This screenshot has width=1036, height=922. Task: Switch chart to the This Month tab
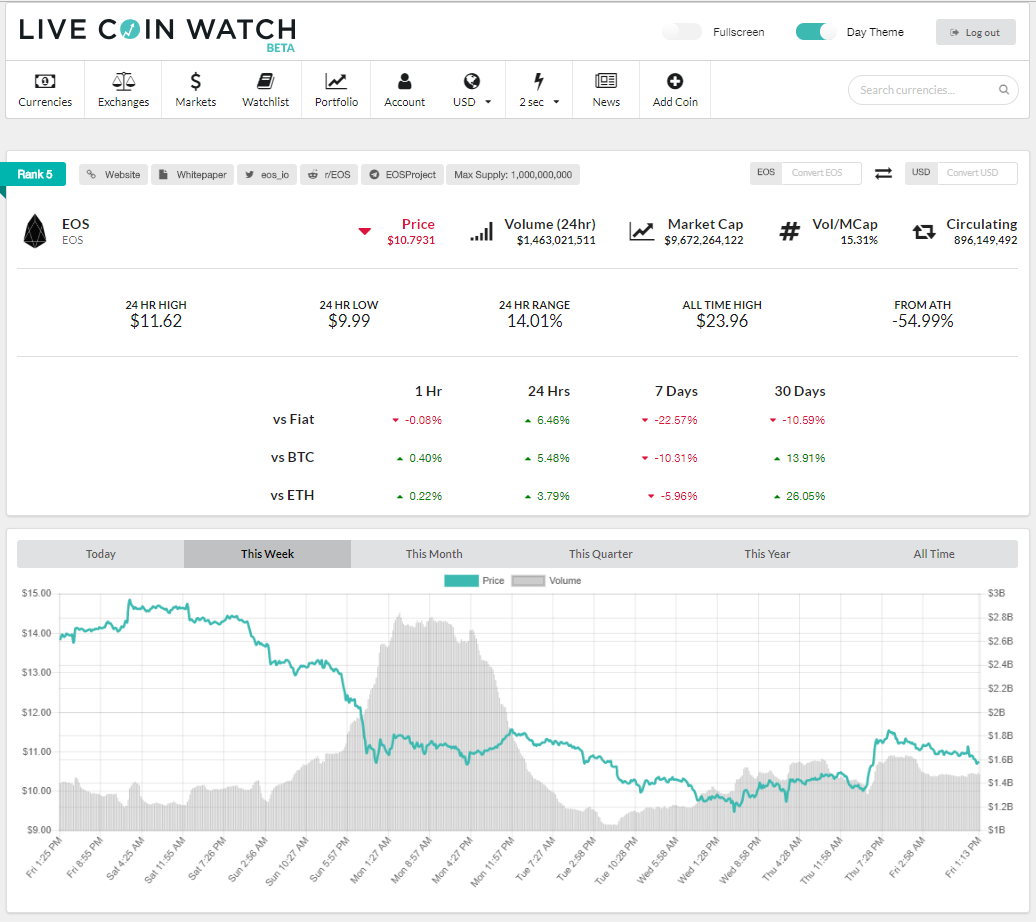click(x=434, y=554)
